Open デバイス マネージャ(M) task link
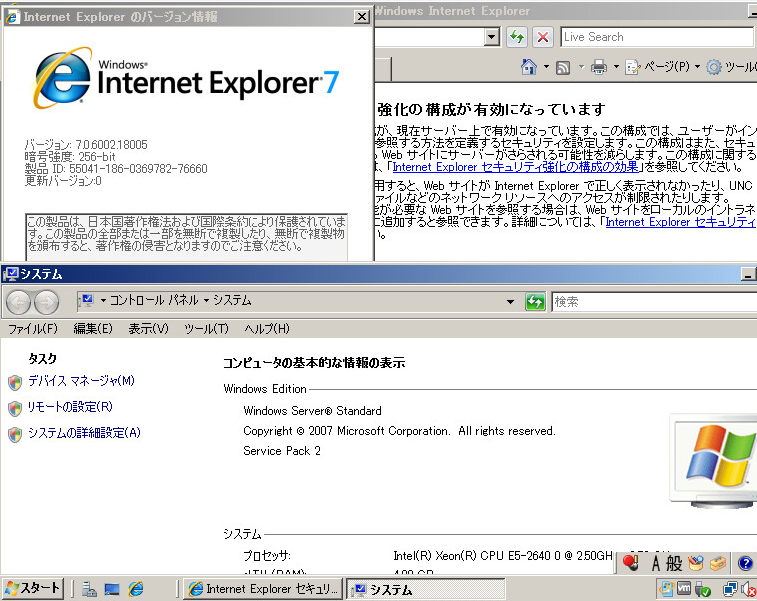The height and width of the screenshot is (601, 757). tap(81, 381)
